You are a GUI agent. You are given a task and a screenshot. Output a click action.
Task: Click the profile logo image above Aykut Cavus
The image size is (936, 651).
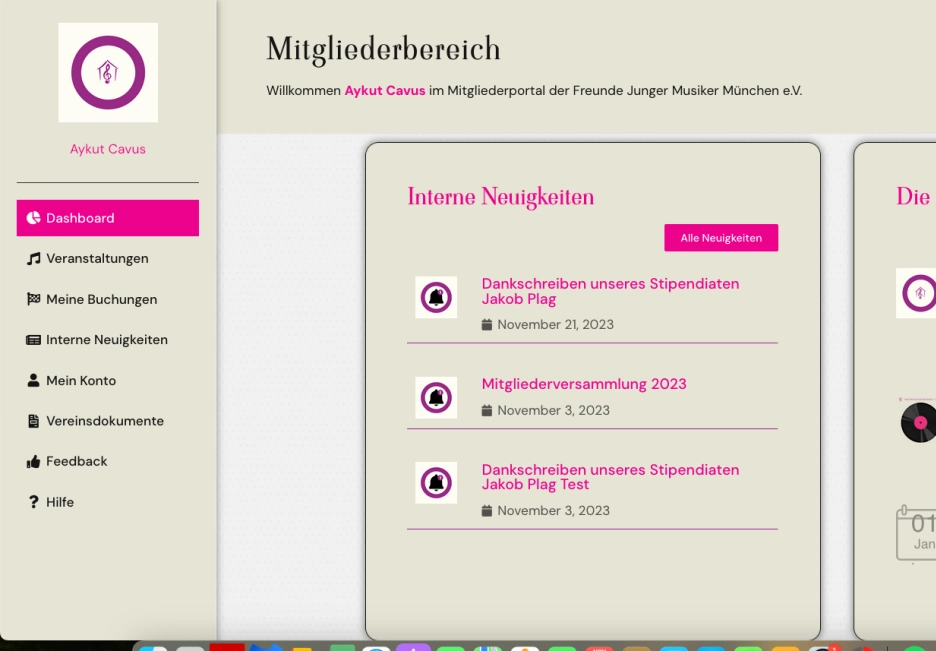108,72
